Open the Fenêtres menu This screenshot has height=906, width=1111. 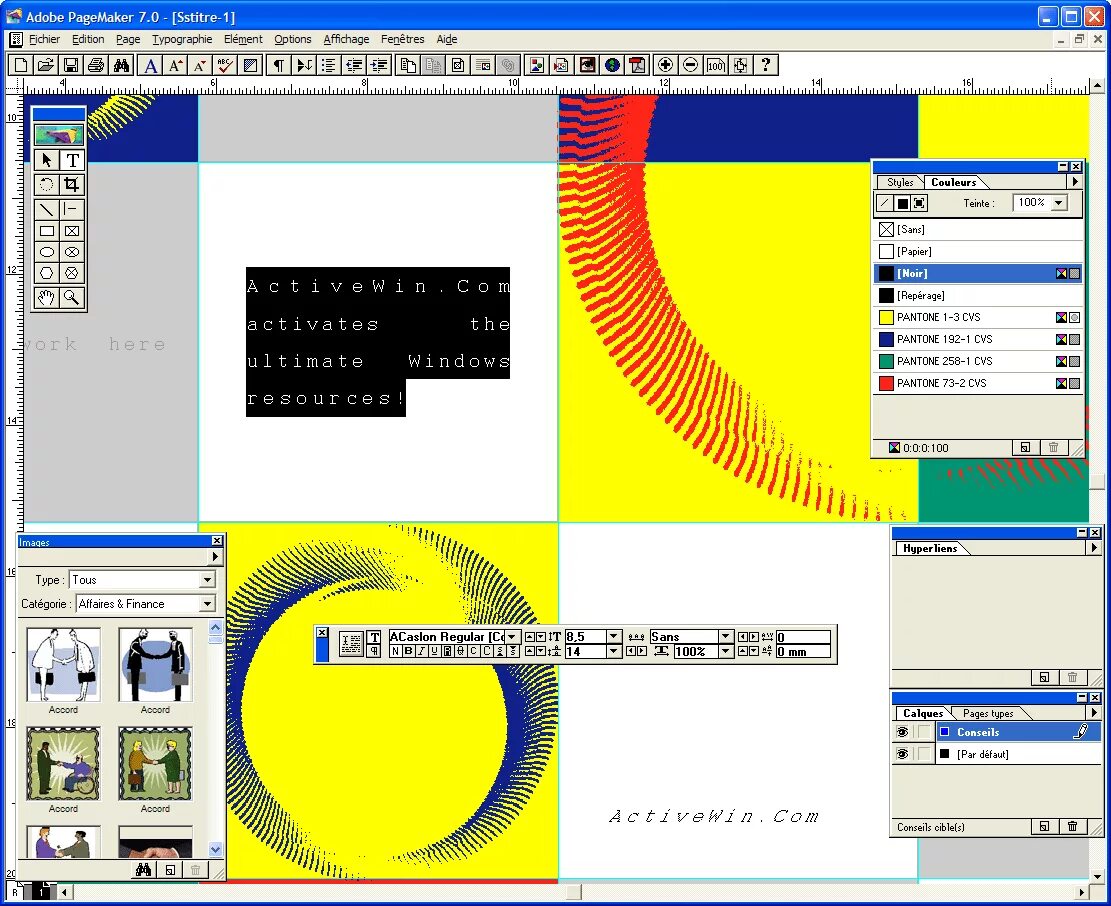[x=402, y=39]
